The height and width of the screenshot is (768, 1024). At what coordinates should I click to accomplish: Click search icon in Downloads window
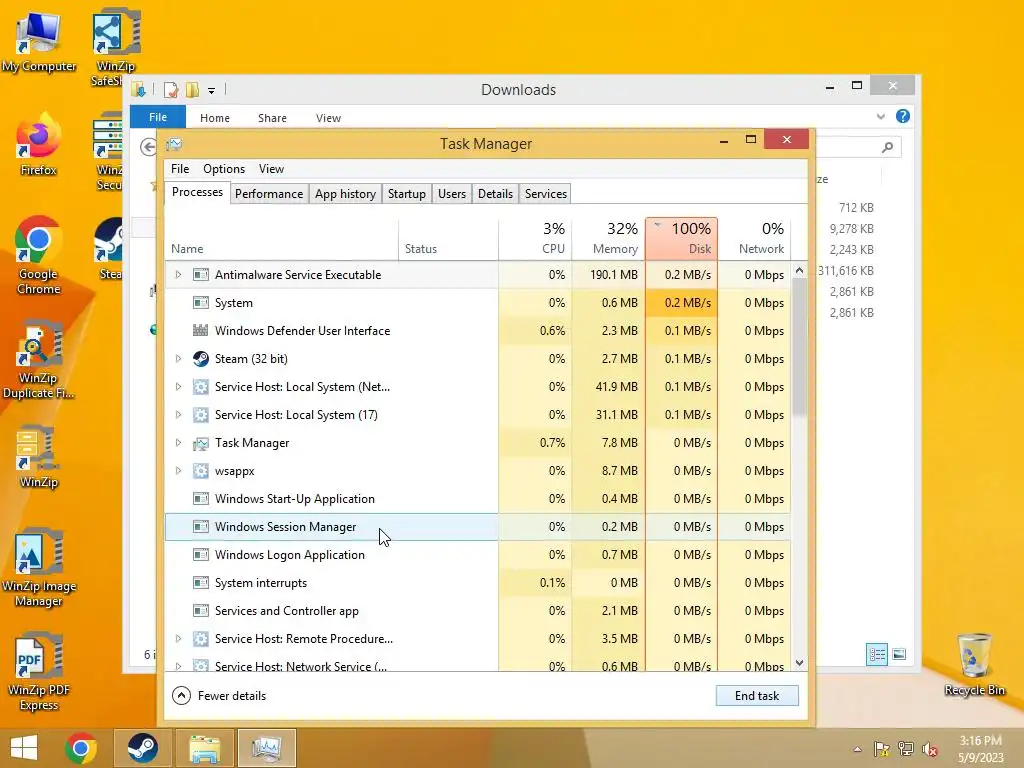[887, 147]
